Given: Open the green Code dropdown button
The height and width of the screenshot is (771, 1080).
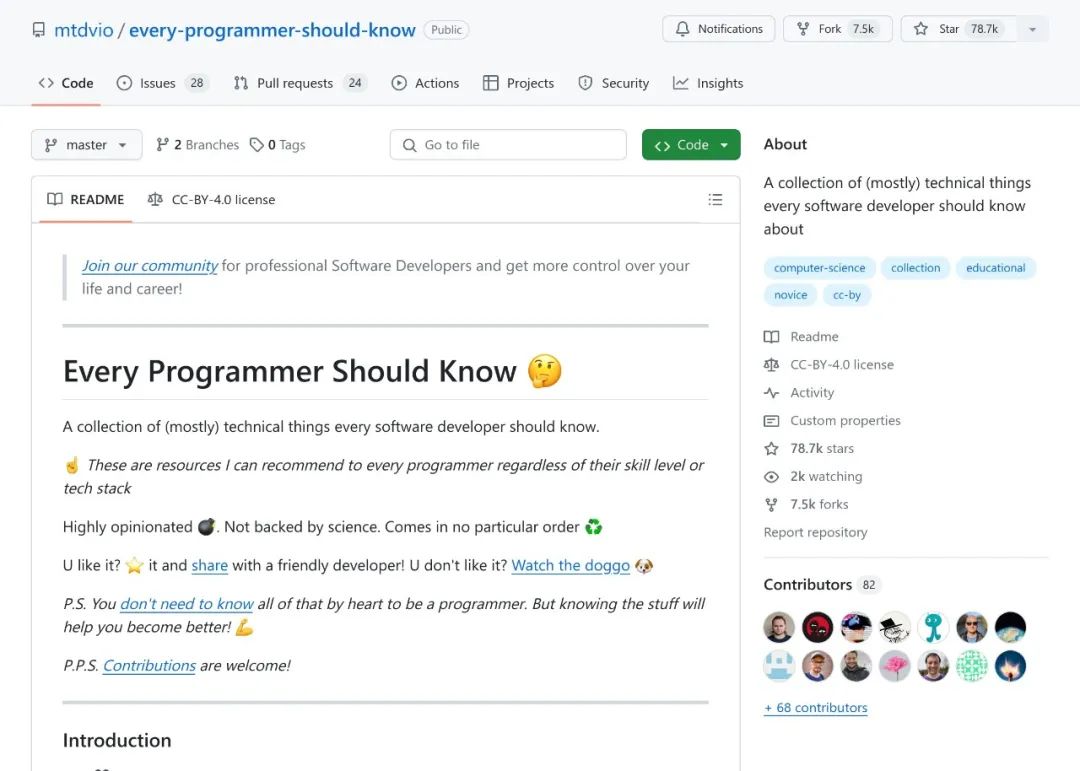Looking at the screenshot, I should [x=691, y=145].
